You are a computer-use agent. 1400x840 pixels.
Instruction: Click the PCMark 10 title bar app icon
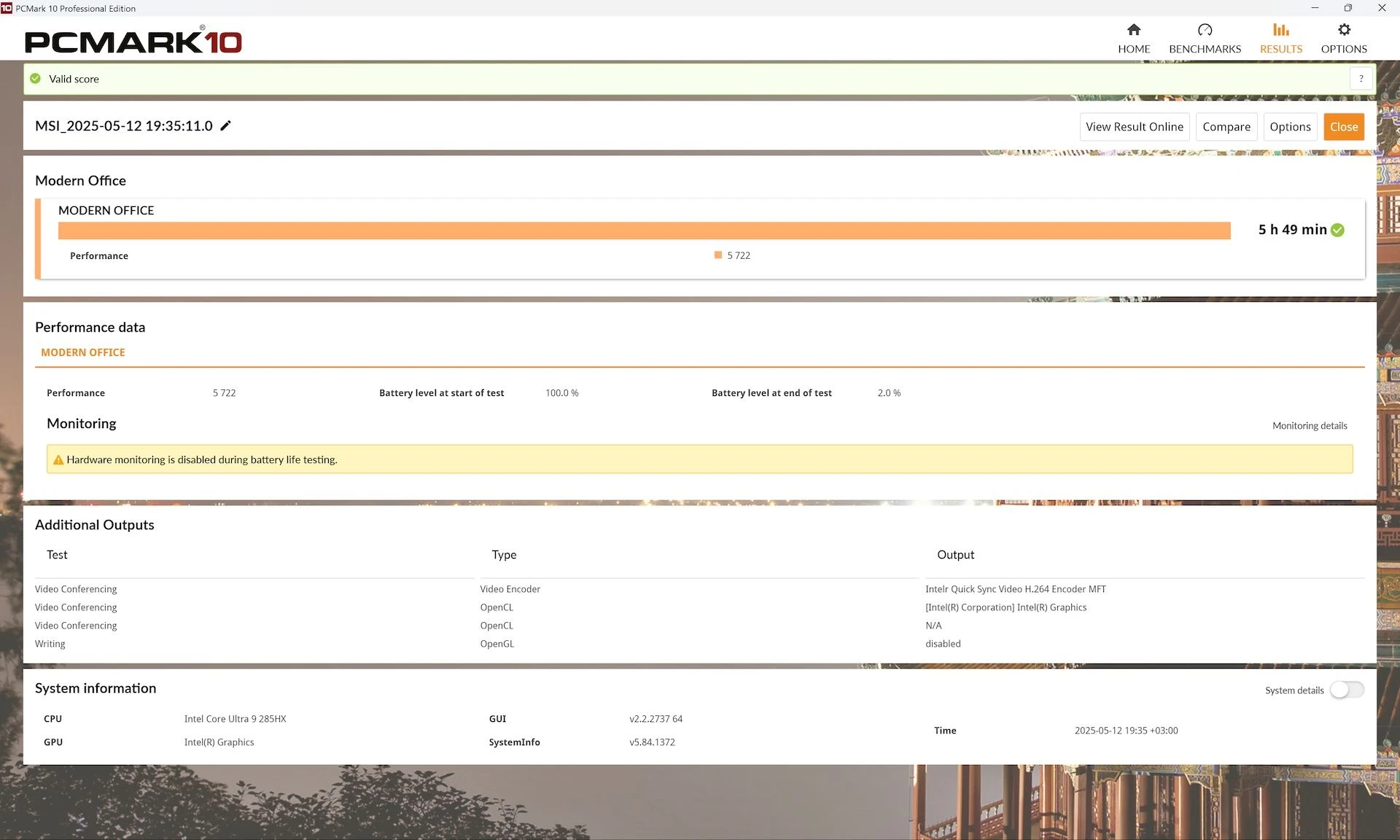coord(7,8)
